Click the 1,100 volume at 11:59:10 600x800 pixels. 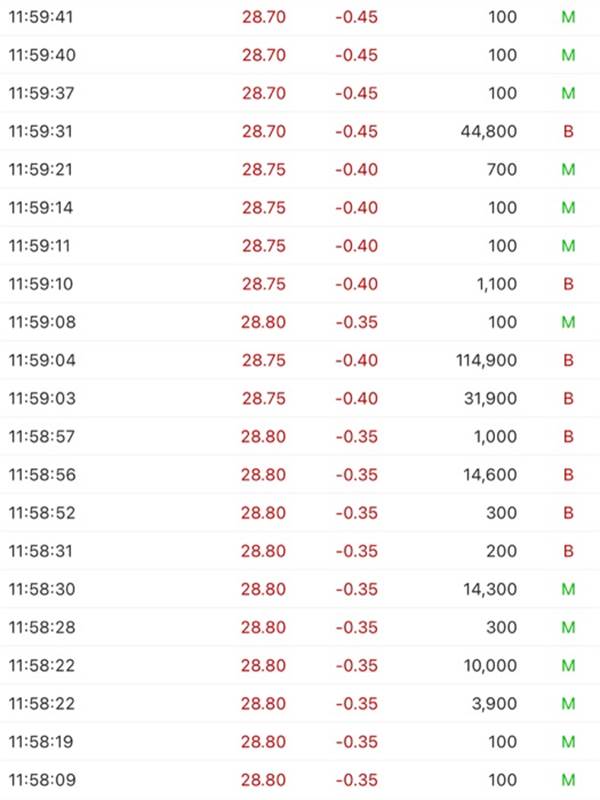pos(496,285)
